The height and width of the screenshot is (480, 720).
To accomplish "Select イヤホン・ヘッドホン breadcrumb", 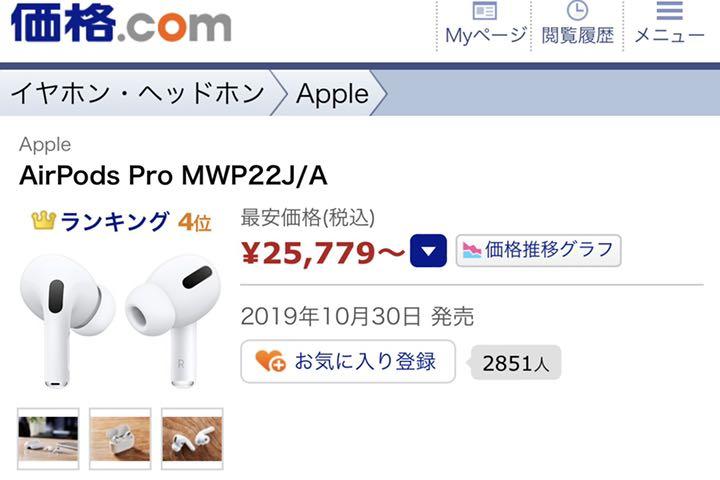I will (137, 93).
